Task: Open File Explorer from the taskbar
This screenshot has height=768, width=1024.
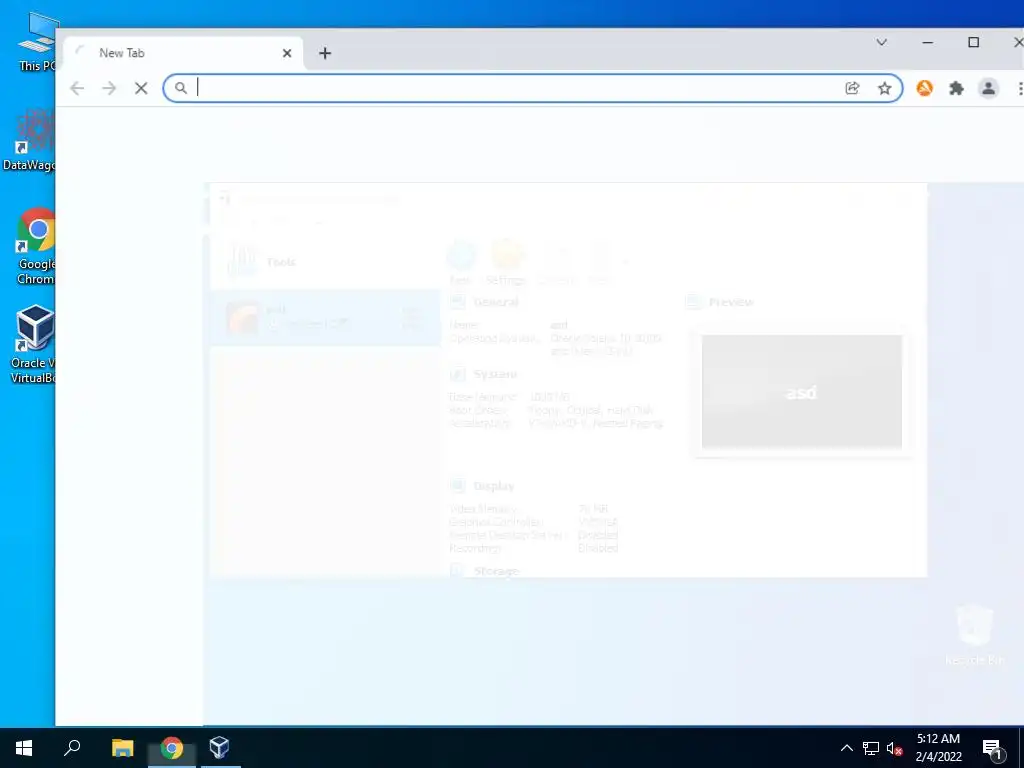Action: tap(122, 748)
